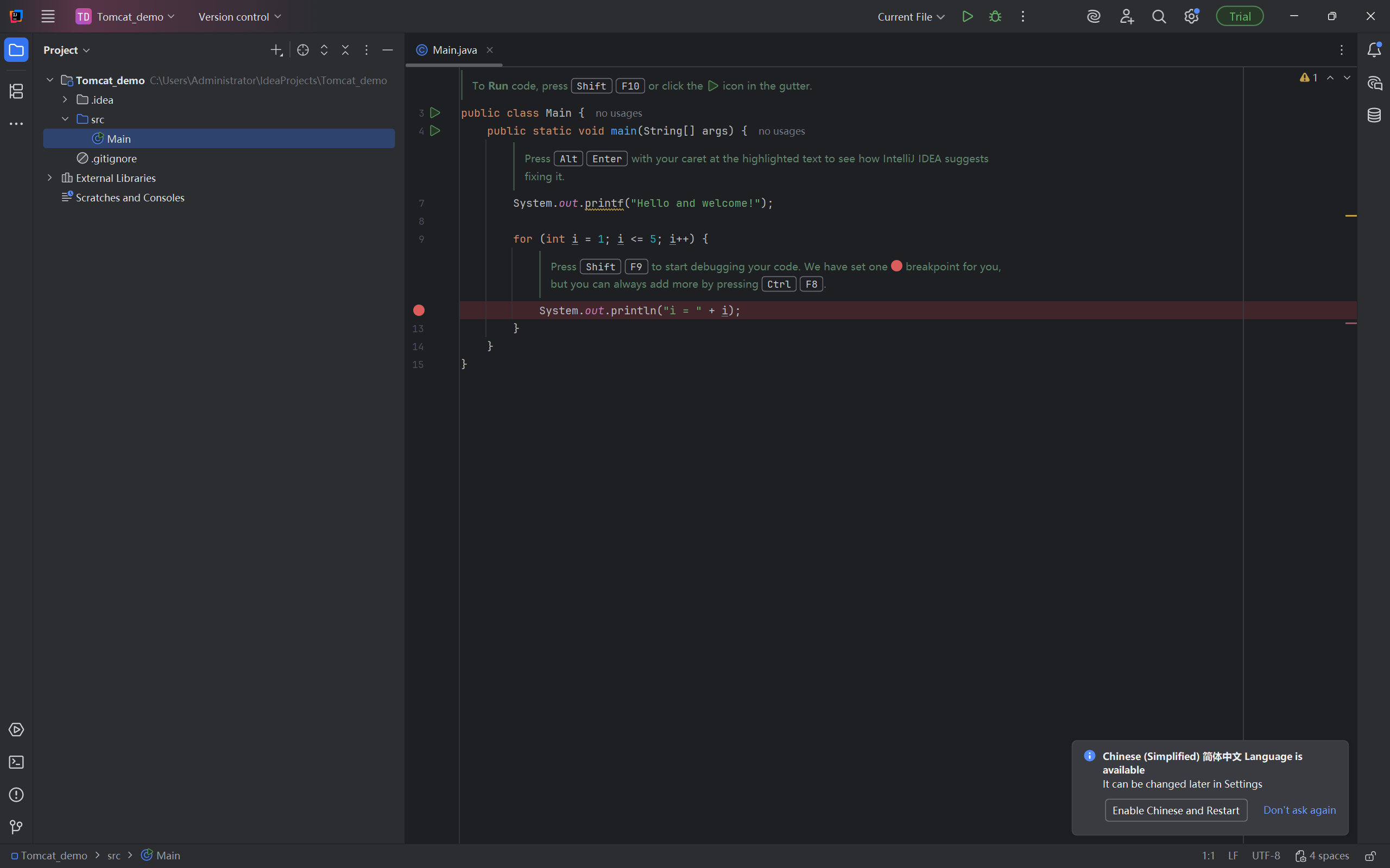Image resolution: width=1390 pixels, height=868 pixels.
Task: Select .gitignore in project tree
Action: (x=218, y=158)
